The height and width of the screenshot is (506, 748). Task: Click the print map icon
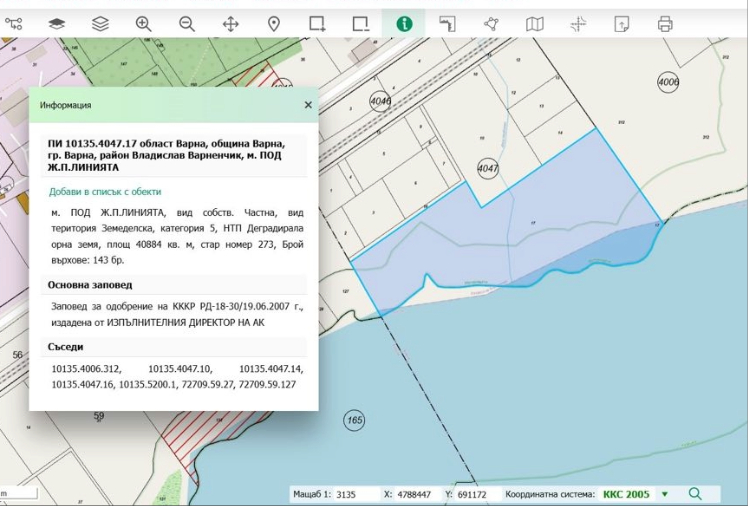[665, 23]
